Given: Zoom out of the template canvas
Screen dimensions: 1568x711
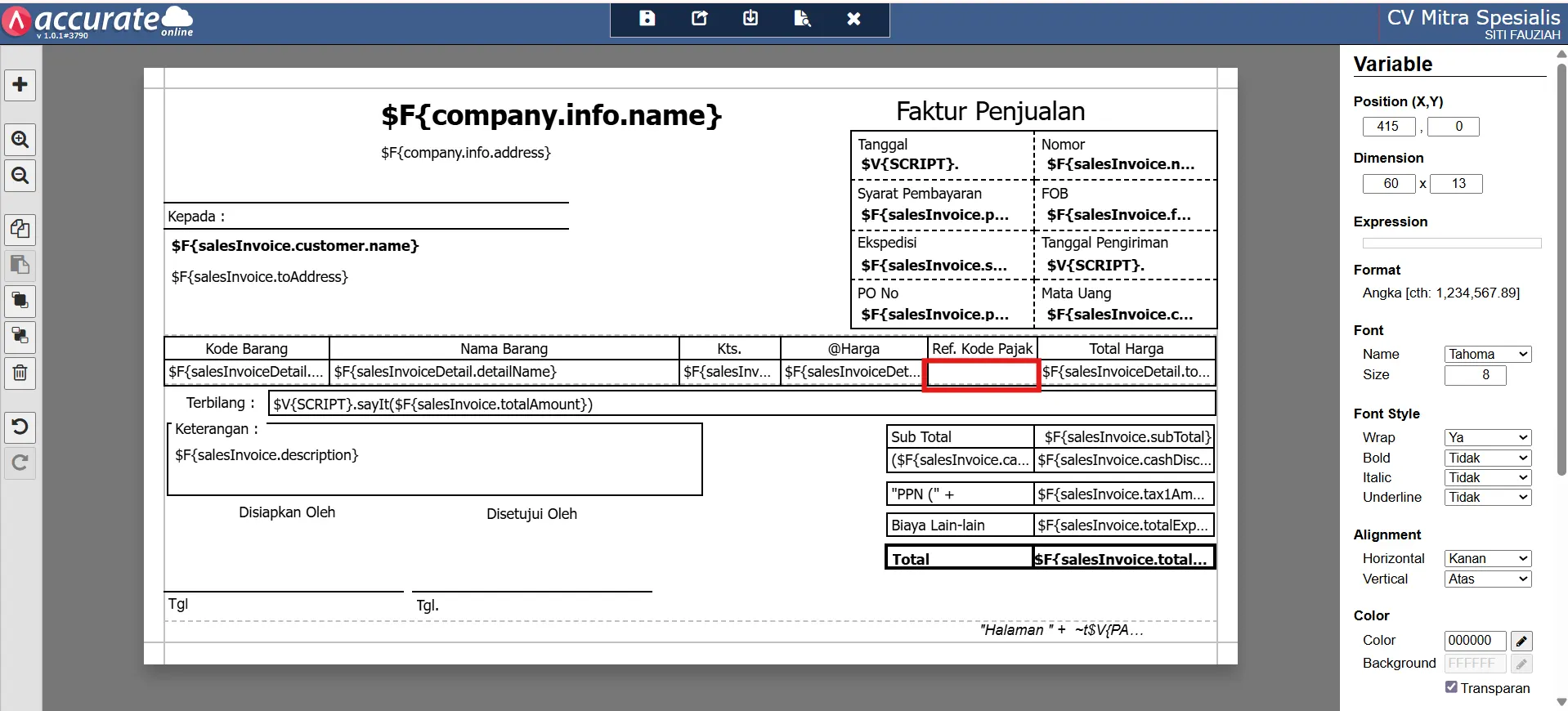Looking at the screenshot, I should pos(20,176).
